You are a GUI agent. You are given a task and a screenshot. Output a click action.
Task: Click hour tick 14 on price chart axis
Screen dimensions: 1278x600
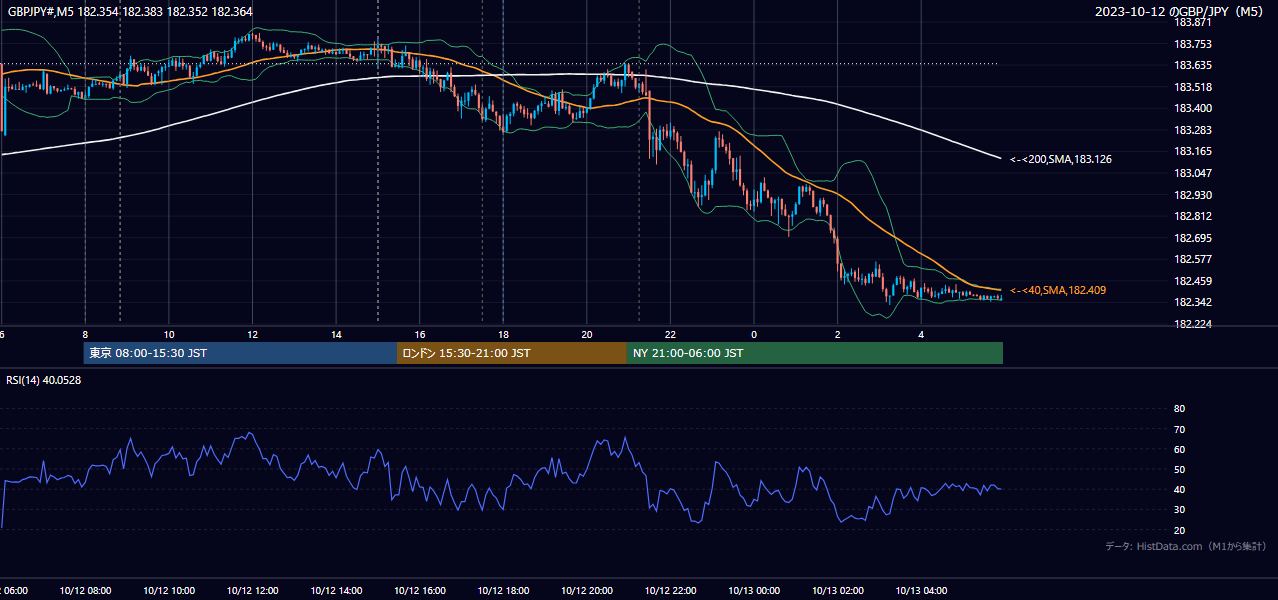(336, 334)
